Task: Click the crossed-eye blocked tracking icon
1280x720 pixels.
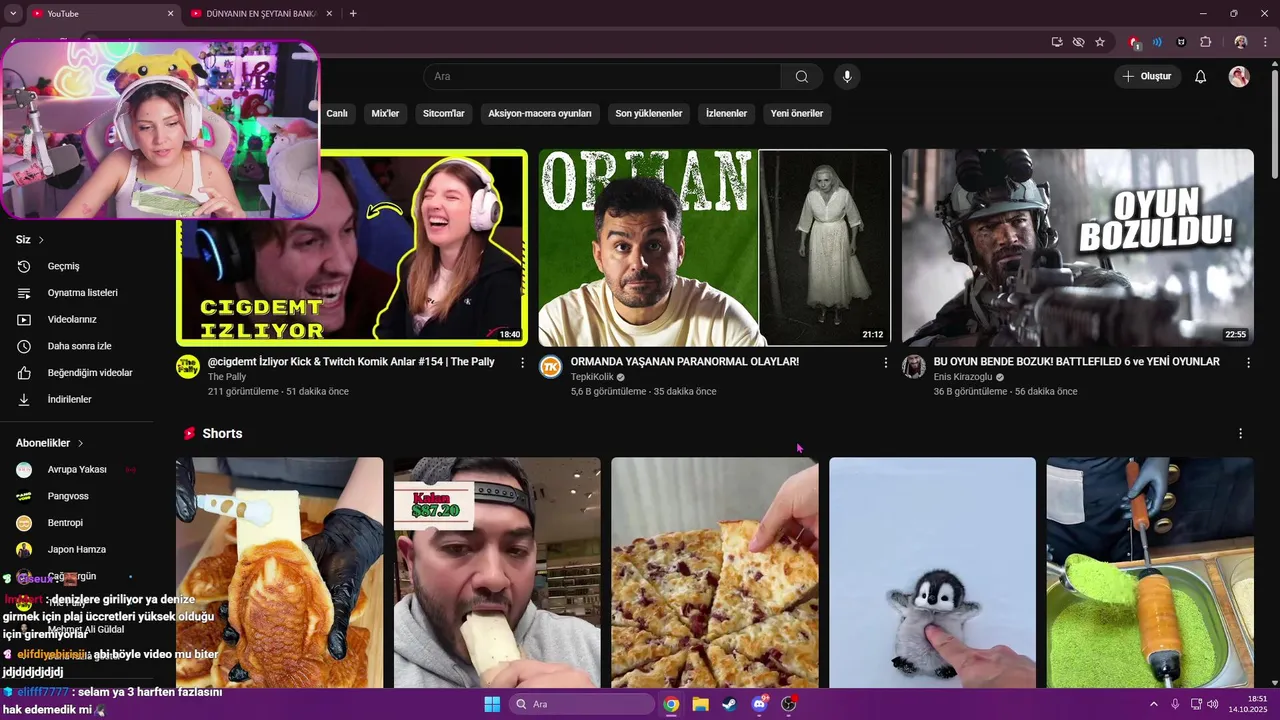Action: [x=1078, y=42]
